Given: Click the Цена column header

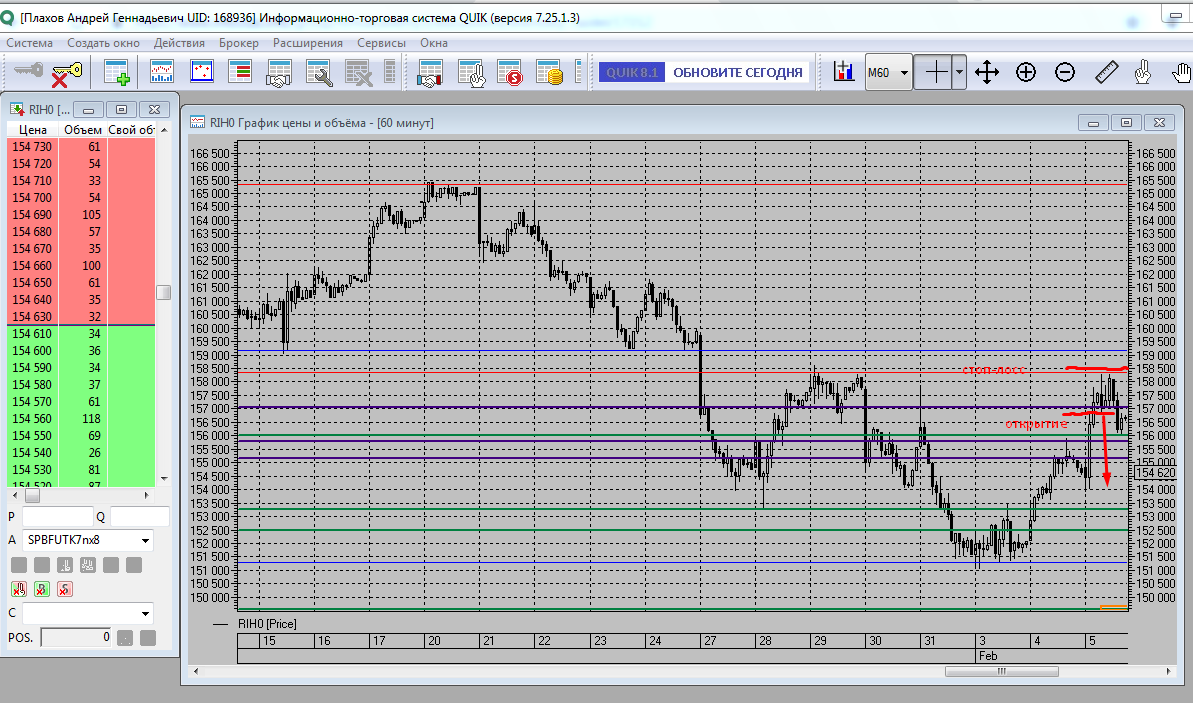Looking at the screenshot, I should pyautogui.click(x=33, y=129).
